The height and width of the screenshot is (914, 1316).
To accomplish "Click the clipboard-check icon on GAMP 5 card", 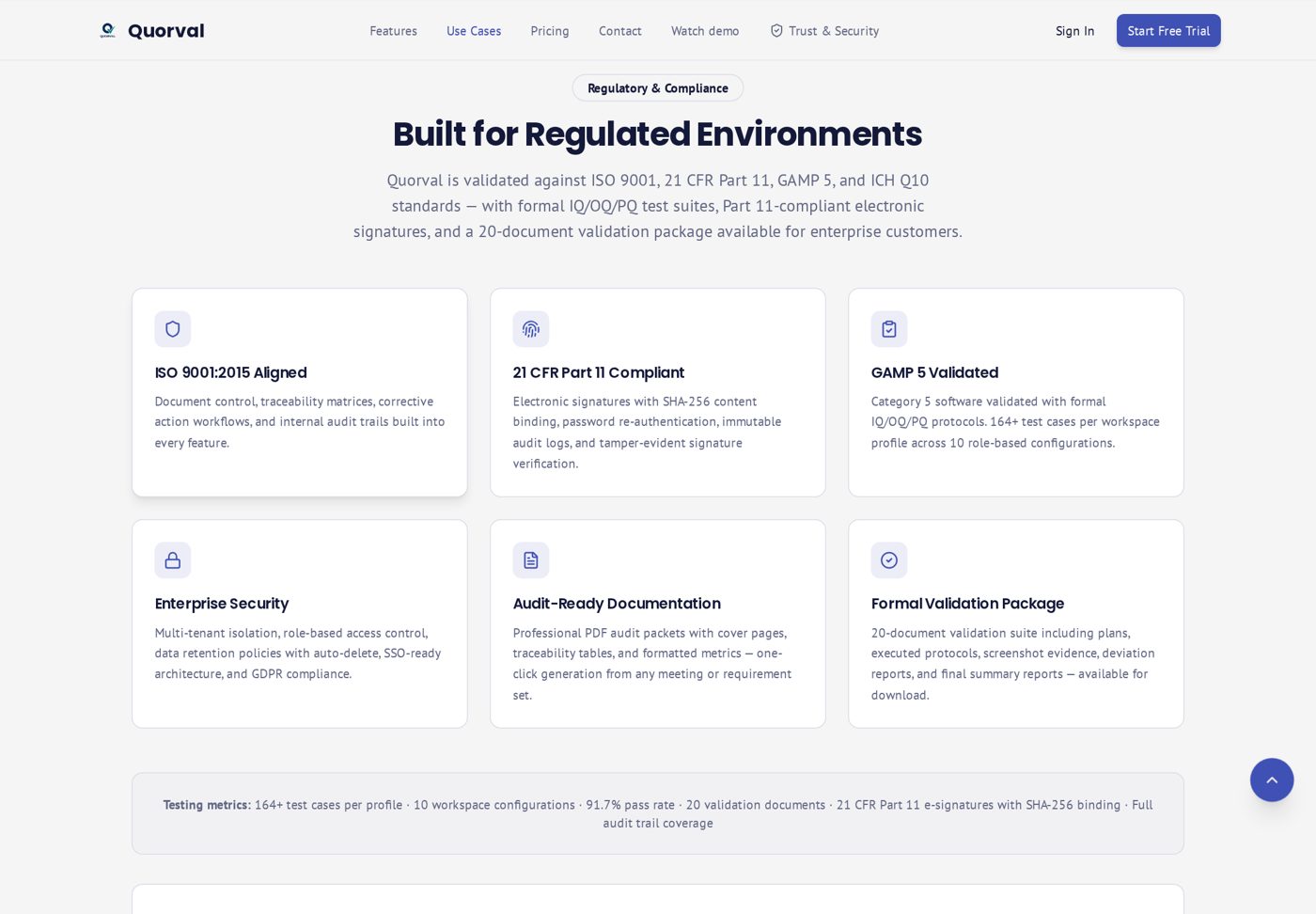I will (x=889, y=329).
